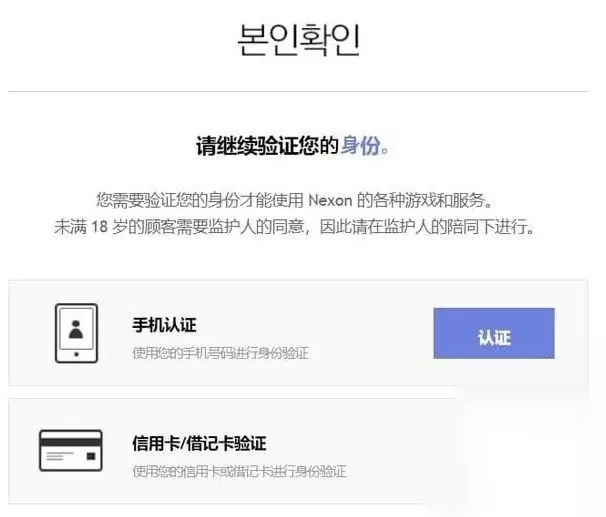Viewport: 606px width, 517px height.
Task: Select the 手机认证 title
Action: pos(164,325)
